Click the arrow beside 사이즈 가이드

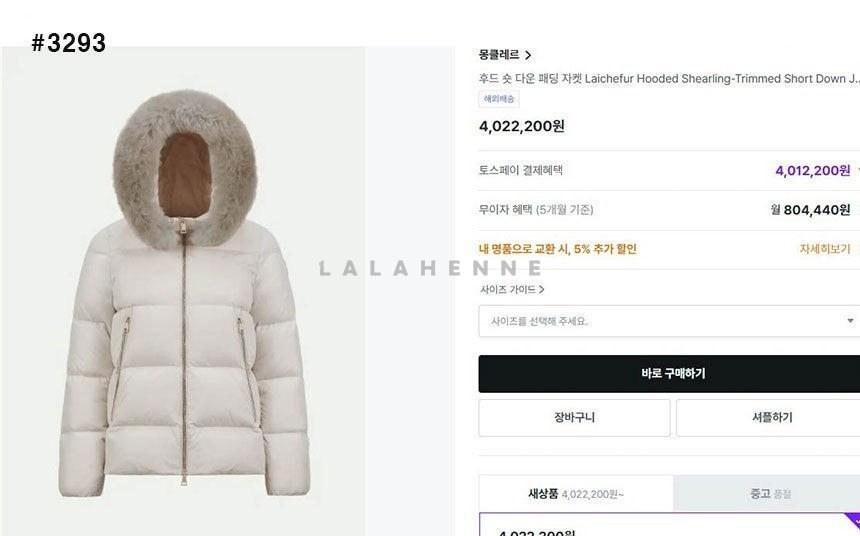(541, 289)
